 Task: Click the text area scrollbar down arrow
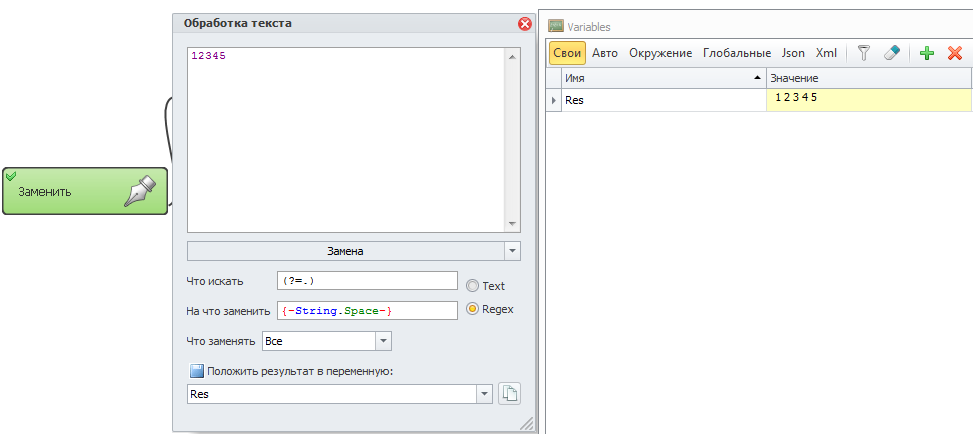pyautogui.click(x=512, y=224)
